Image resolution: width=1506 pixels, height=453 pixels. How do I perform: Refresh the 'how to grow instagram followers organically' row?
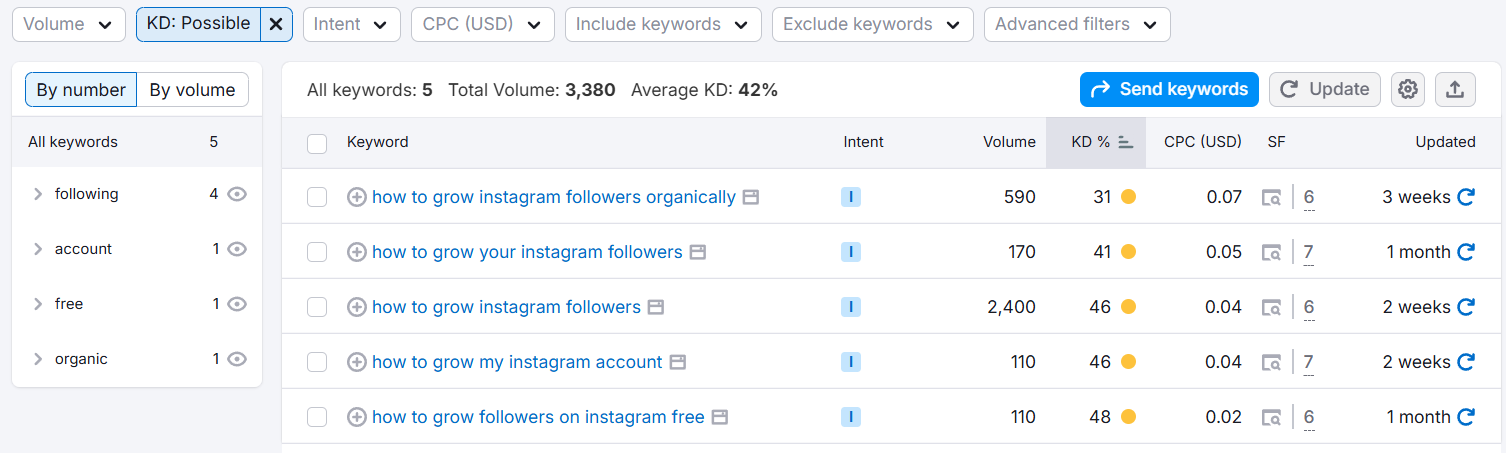click(1466, 197)
